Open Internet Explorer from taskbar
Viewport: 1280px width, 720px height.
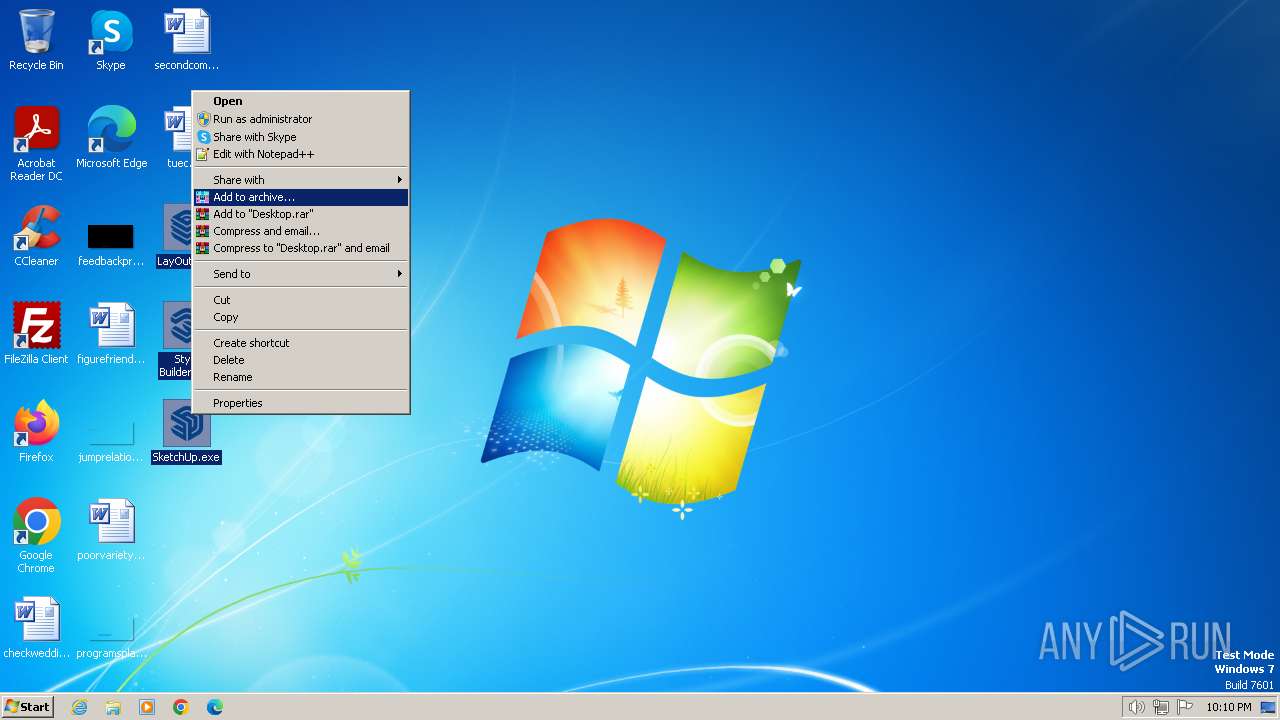click(x=79, y=707)
